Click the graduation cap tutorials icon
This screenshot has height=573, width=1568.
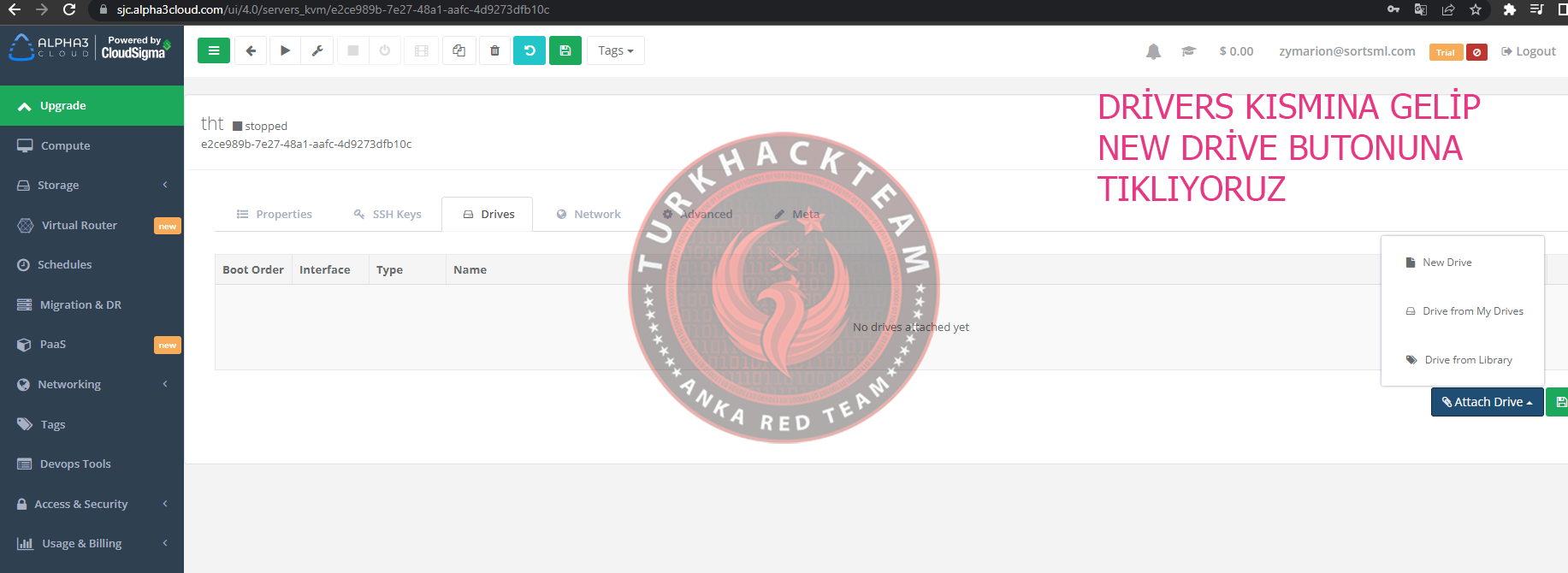(1188, 51)
